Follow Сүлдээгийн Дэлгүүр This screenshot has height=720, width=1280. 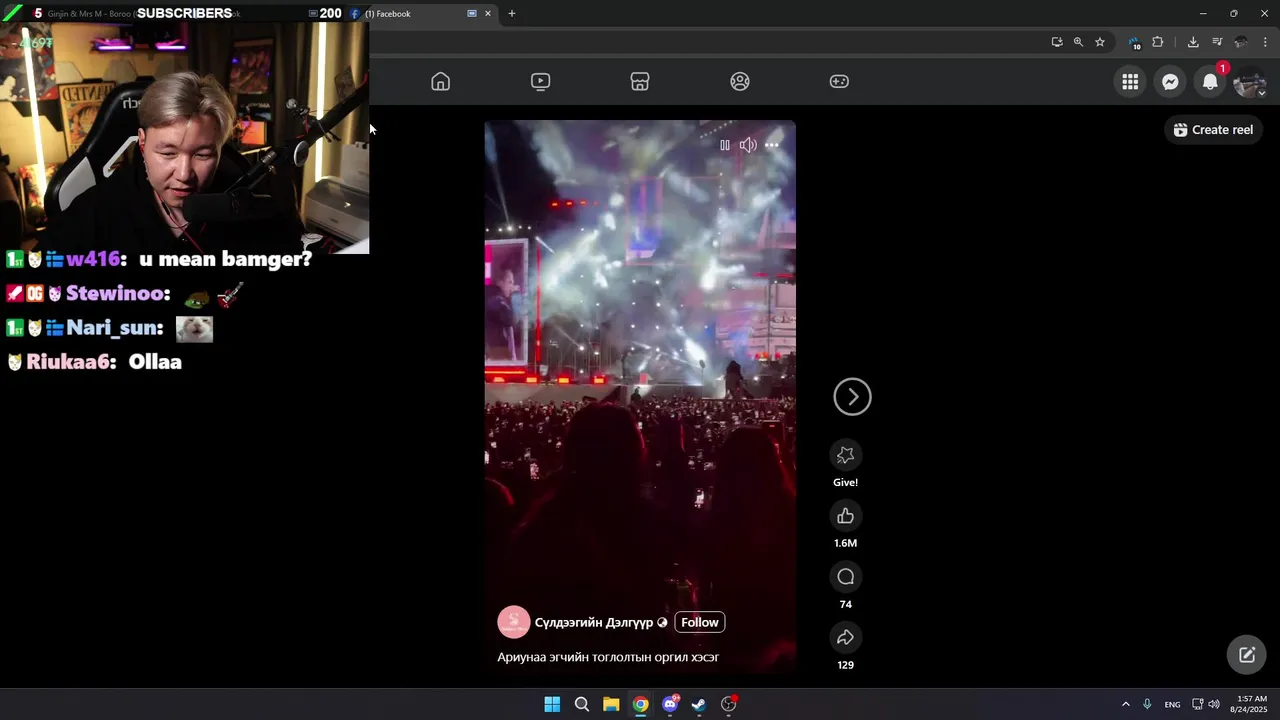pyautogui.click(x=700, y=622)
